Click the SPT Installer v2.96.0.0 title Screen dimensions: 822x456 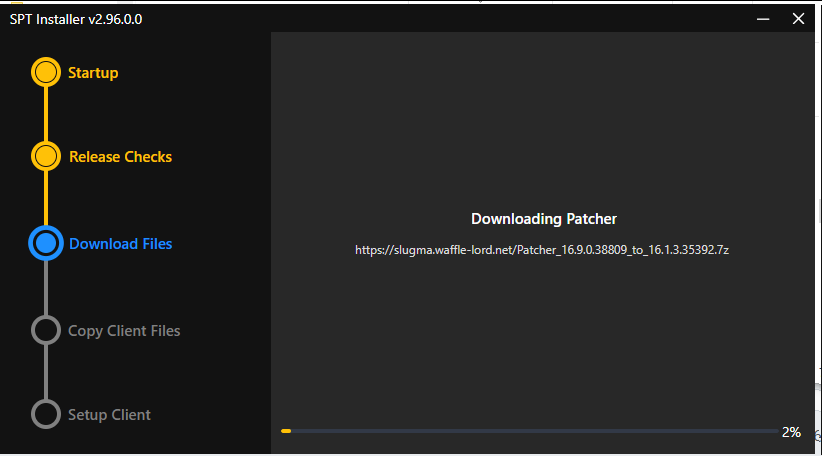76,19
